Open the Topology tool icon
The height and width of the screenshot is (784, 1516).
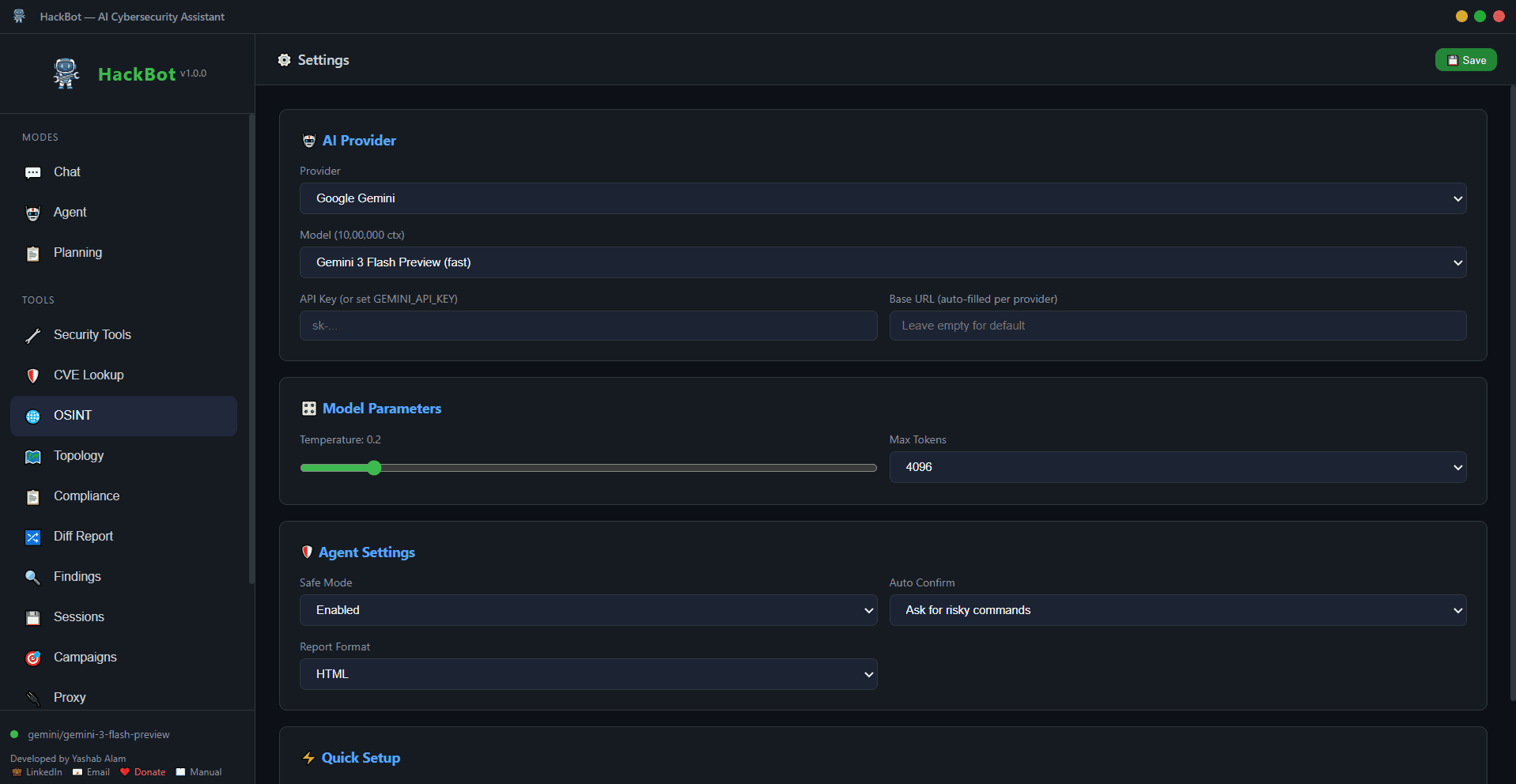[33, 456]
